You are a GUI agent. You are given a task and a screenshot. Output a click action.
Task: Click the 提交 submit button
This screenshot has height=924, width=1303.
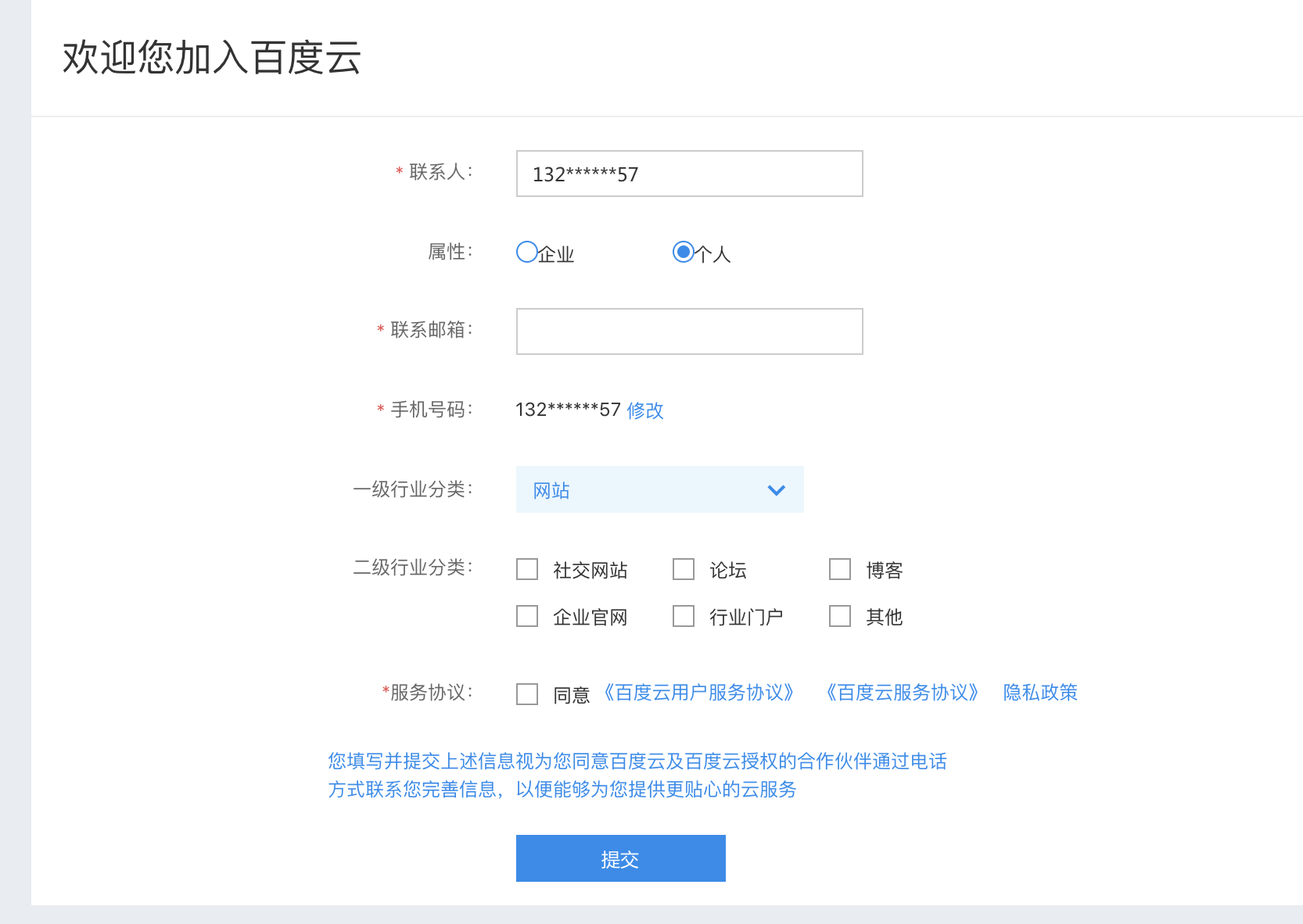click(620, 858)
